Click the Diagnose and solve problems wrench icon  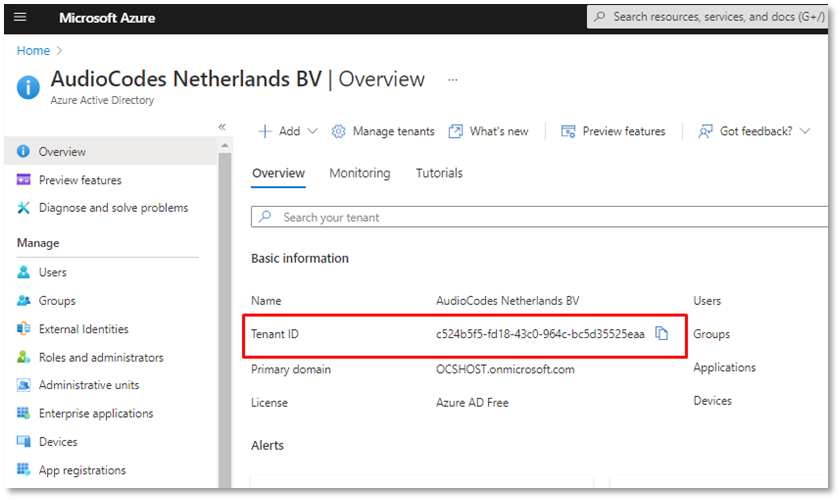[x=24, y=207]
